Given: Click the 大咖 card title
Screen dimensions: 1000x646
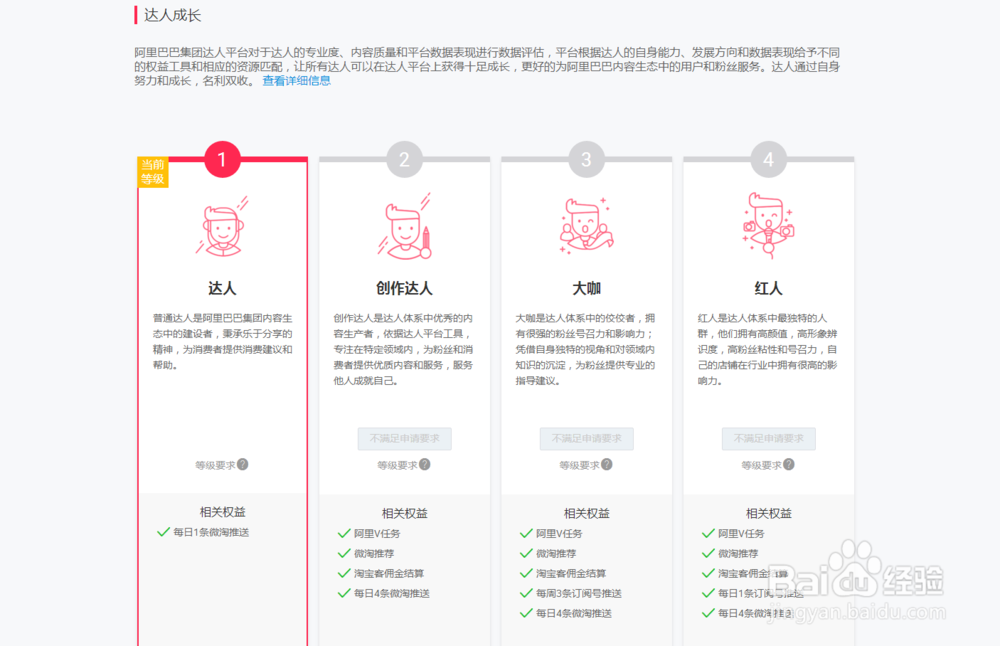Looking at the screenshot, I should (586, 288).
